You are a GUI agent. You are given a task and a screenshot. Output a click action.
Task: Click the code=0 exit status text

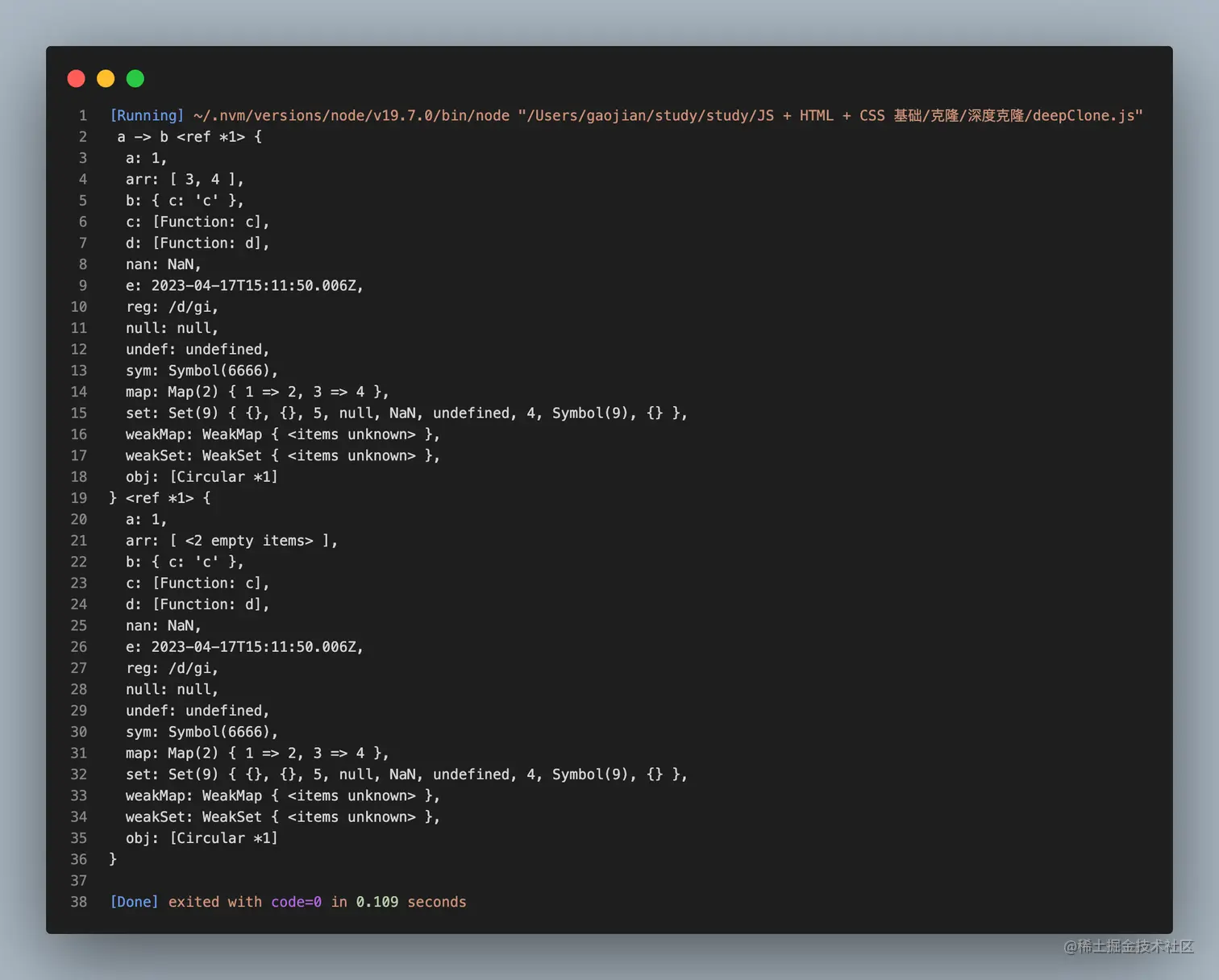(x=296, y=902)
